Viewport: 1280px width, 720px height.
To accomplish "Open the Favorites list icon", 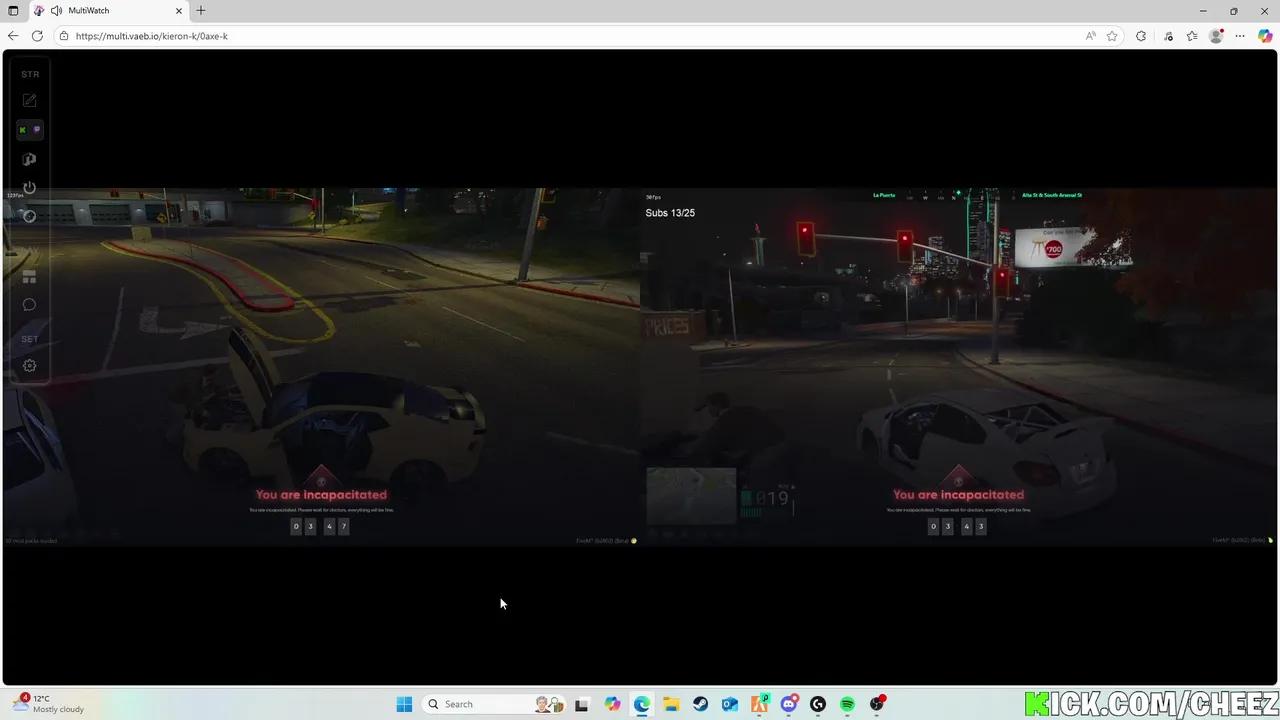I will (x=1192, y=36).
